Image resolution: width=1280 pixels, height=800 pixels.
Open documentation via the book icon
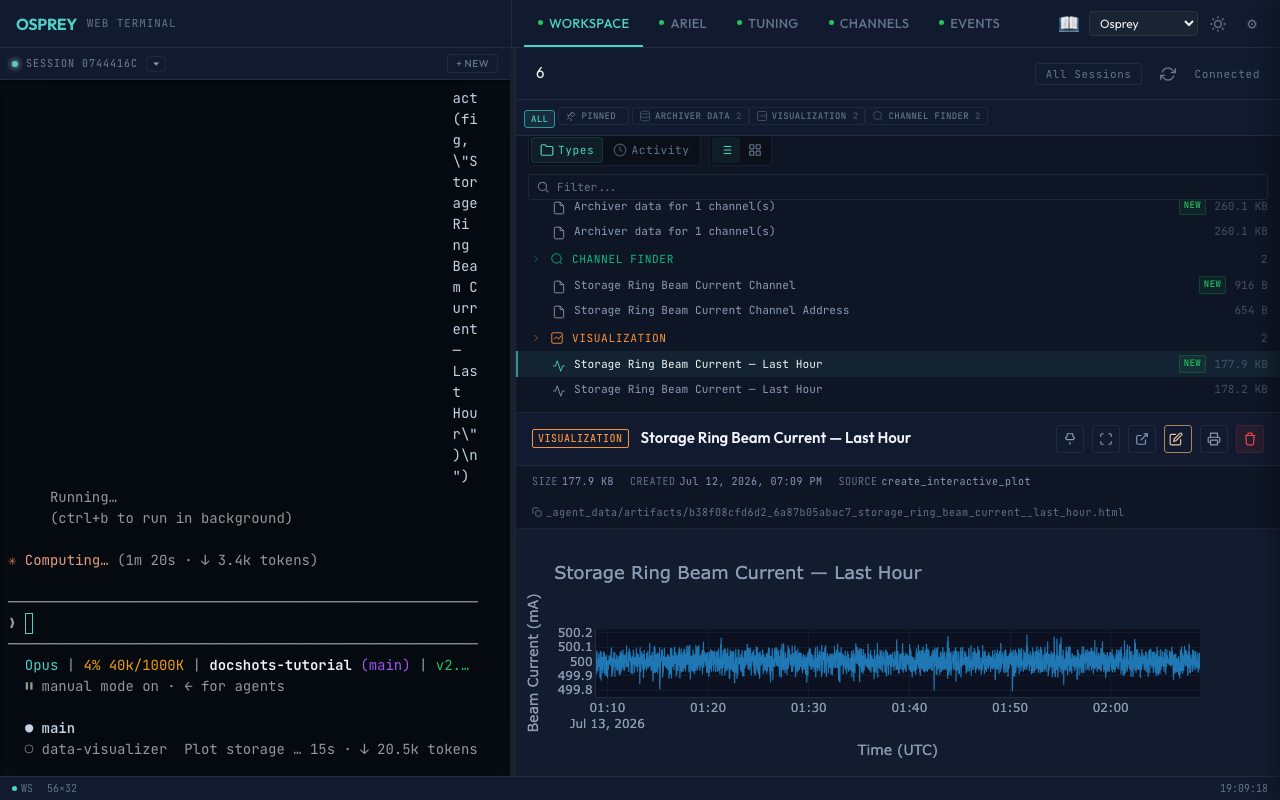pos(1069,23)
